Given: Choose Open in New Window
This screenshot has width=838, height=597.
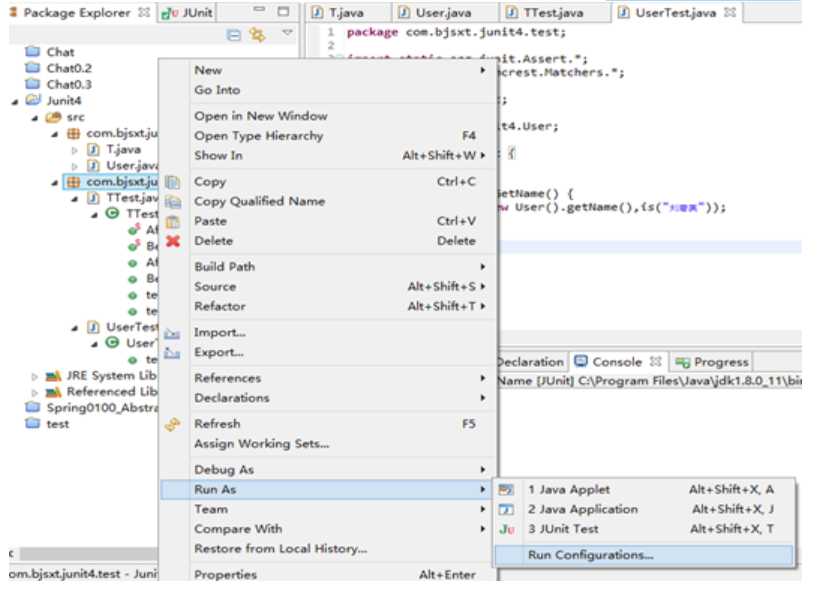Looking at the screenshot, I should [328, 116].
